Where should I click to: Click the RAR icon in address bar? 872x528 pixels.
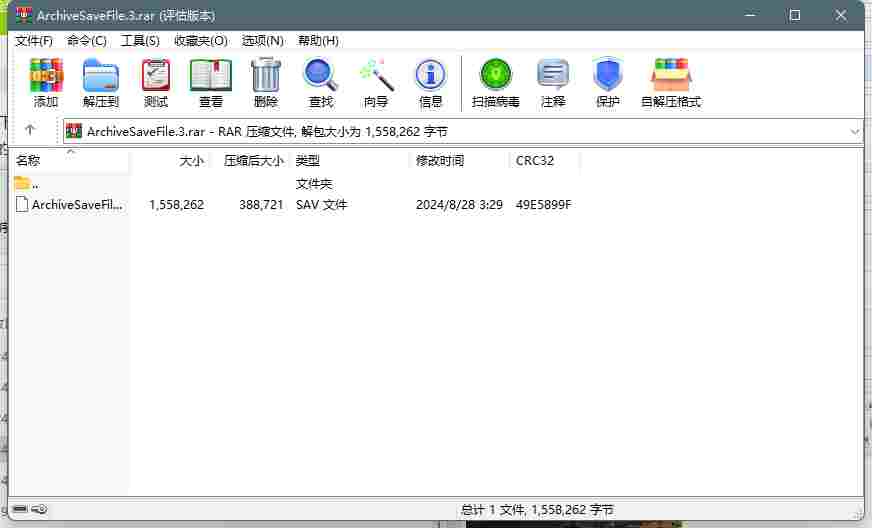[x=74, y=131]
